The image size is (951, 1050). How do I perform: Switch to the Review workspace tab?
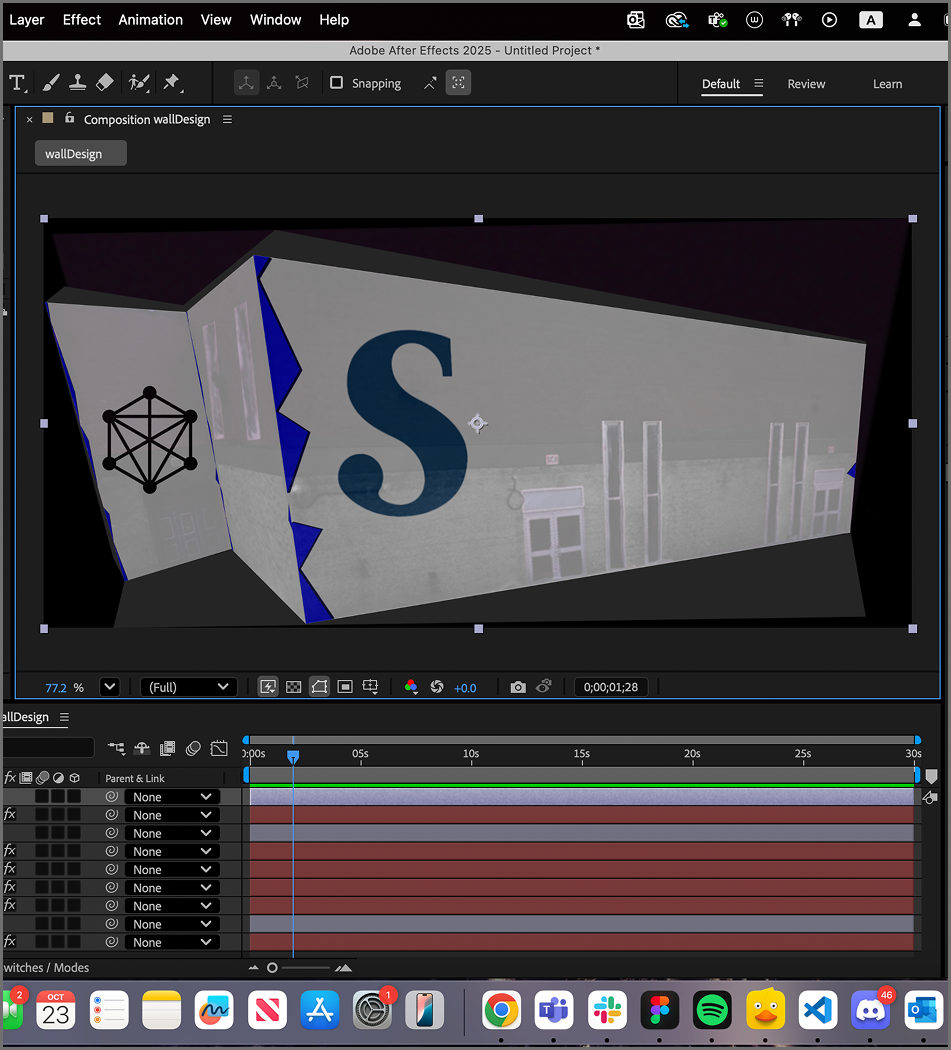(806, 84)
